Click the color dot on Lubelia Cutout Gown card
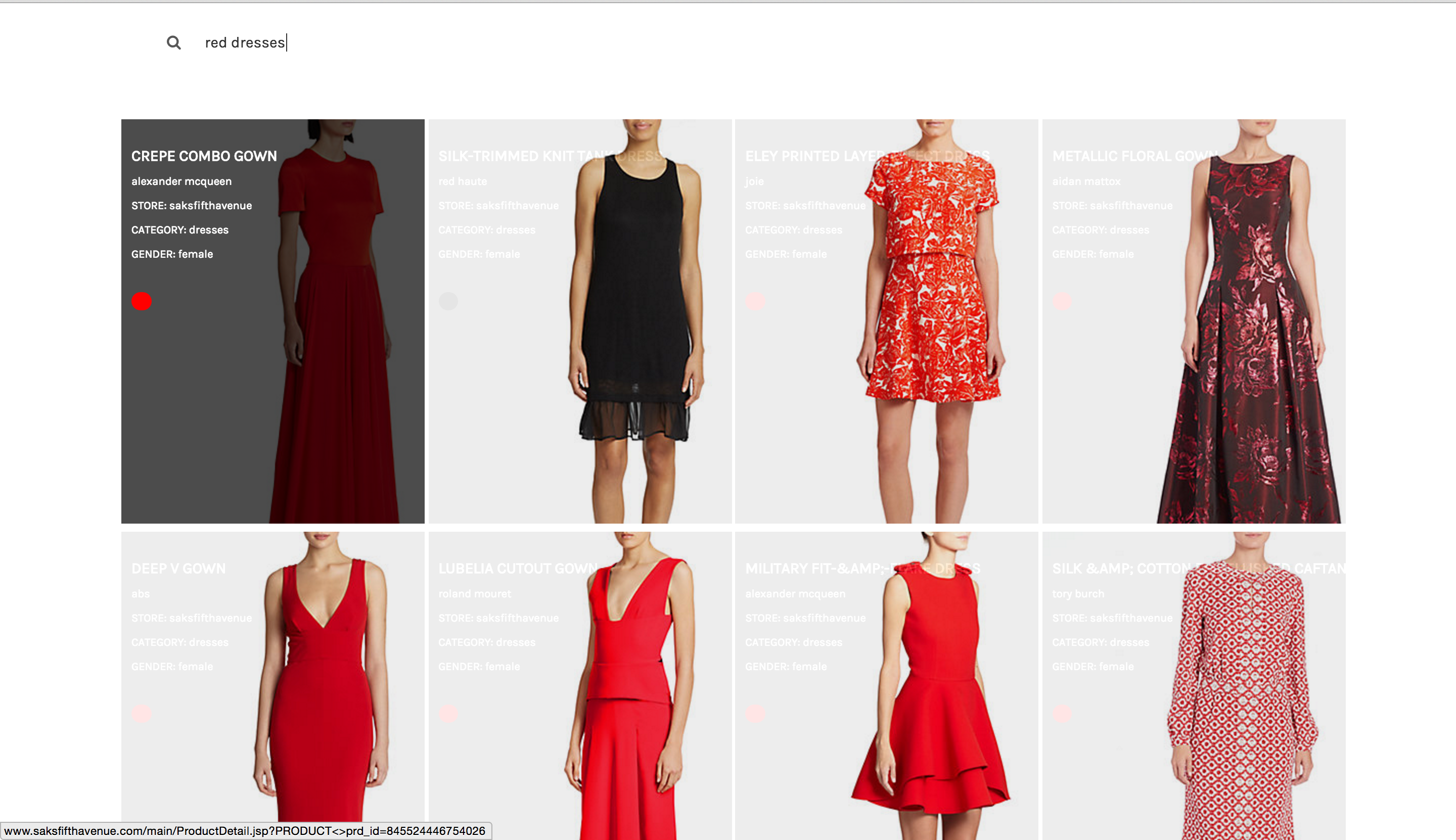The image size is (1456, 840). point(448,714)
